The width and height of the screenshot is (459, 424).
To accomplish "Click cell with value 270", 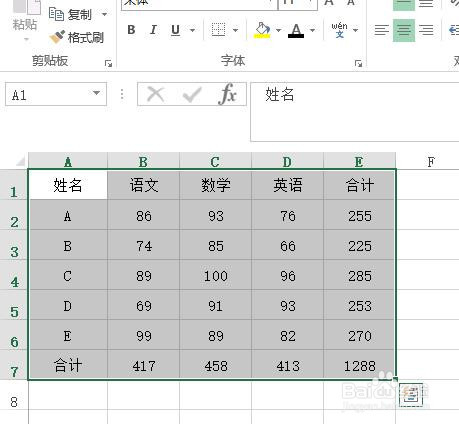I will click(359, 335).
